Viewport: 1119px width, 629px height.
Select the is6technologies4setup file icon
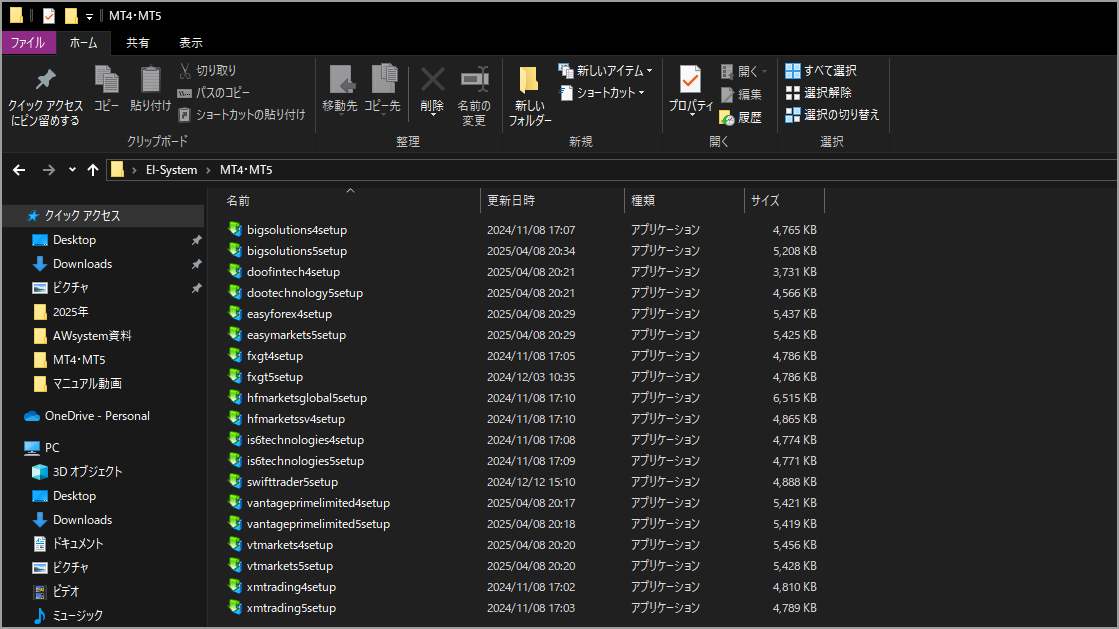pyautogui.click(x=235, y=439)
